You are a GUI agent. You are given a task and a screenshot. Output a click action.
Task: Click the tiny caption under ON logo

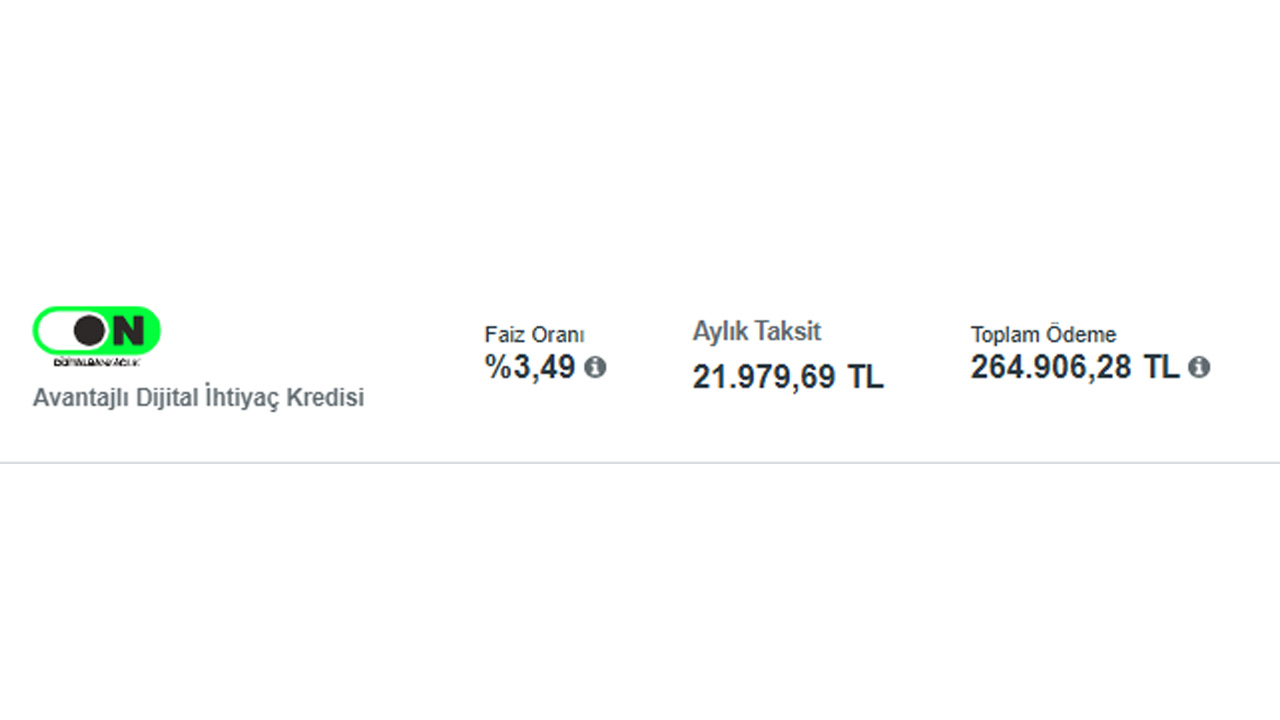96,361
